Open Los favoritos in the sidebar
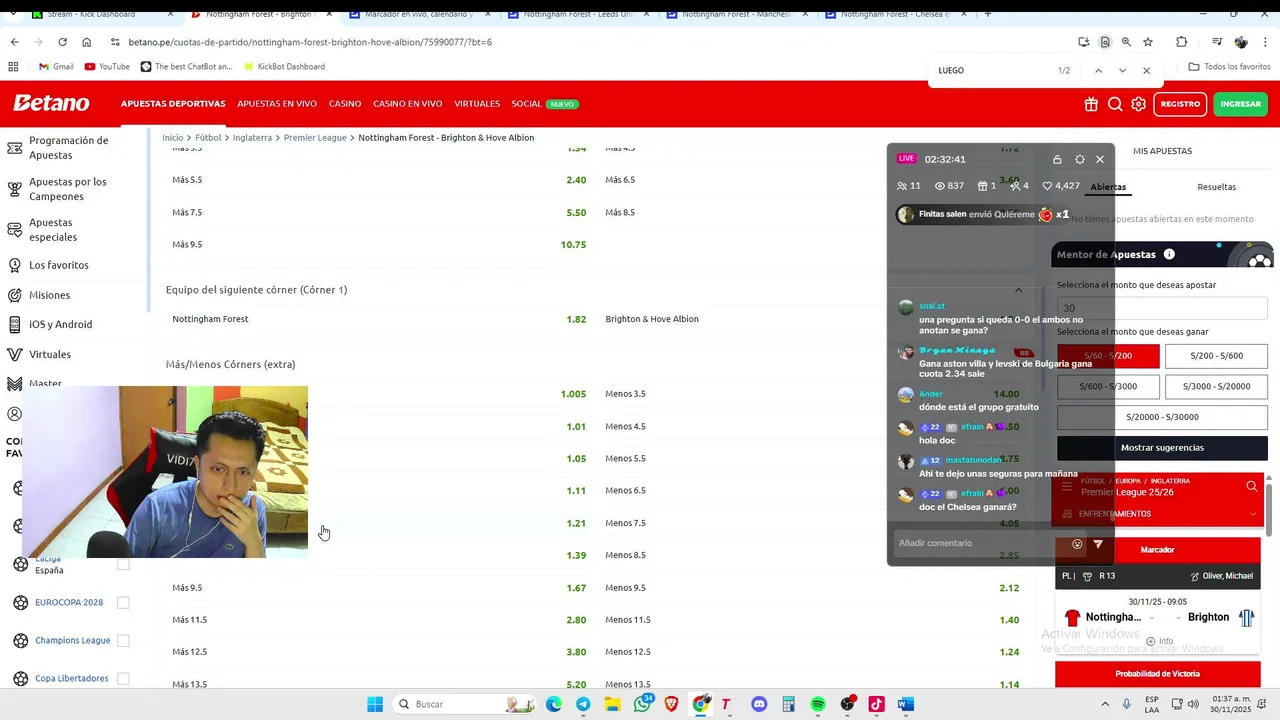The image size is (1280, 720). click(x=59, y=265)
